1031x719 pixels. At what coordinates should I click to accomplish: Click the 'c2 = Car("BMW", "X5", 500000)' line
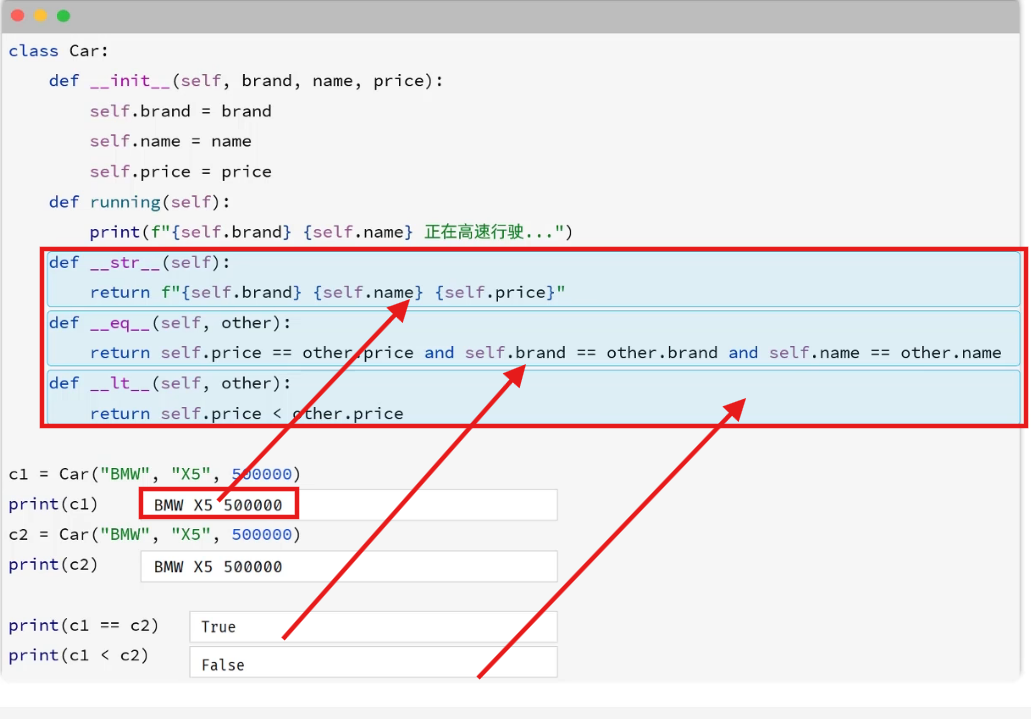pyautogui.click(x=155, y=535)
